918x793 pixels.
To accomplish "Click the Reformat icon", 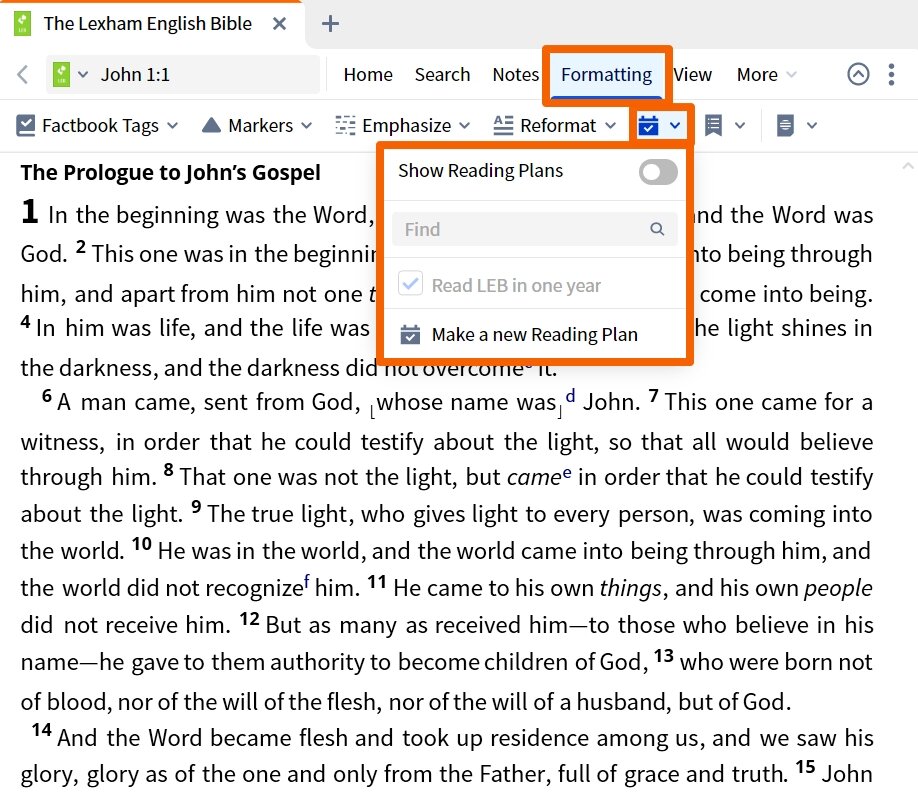I will pos(503,125).
